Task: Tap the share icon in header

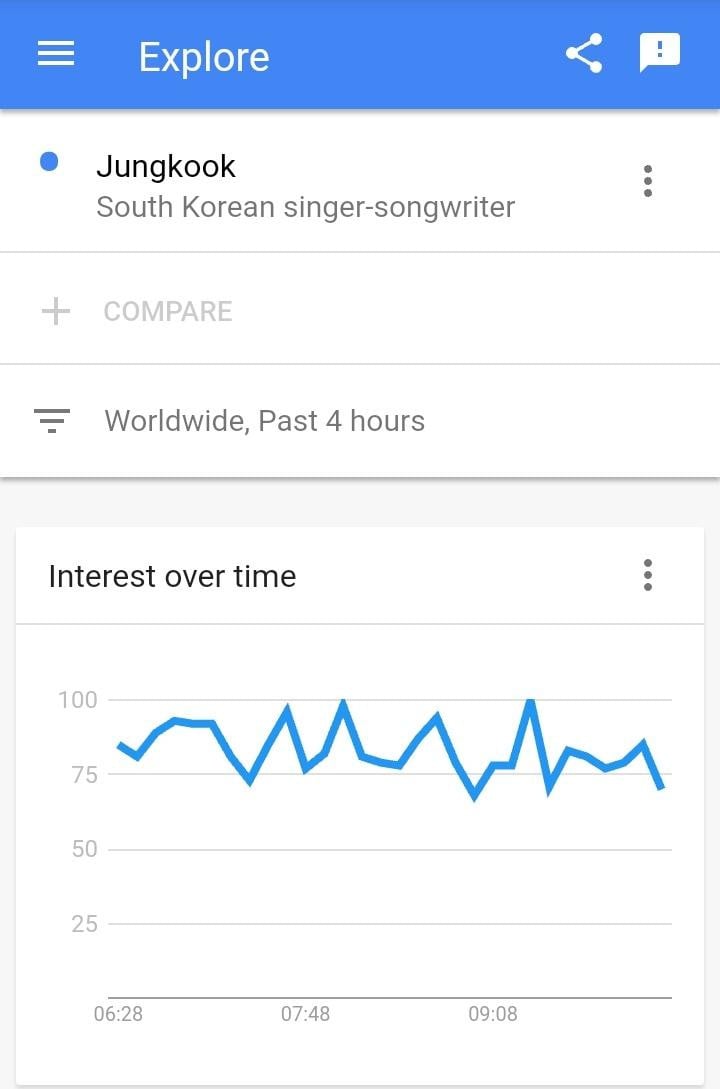Action: pyautogui.click(x=584, y=53)
